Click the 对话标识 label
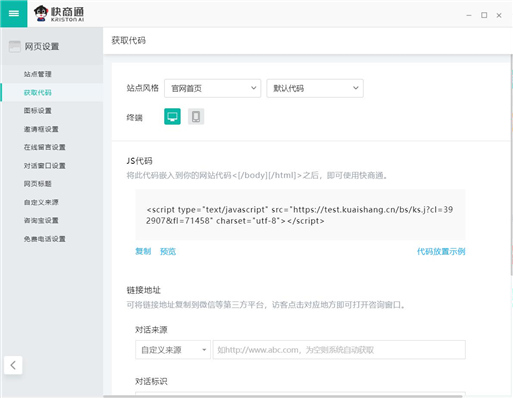Screen dimensions: 513x398 pyautogui.click(x=151, y=381)
